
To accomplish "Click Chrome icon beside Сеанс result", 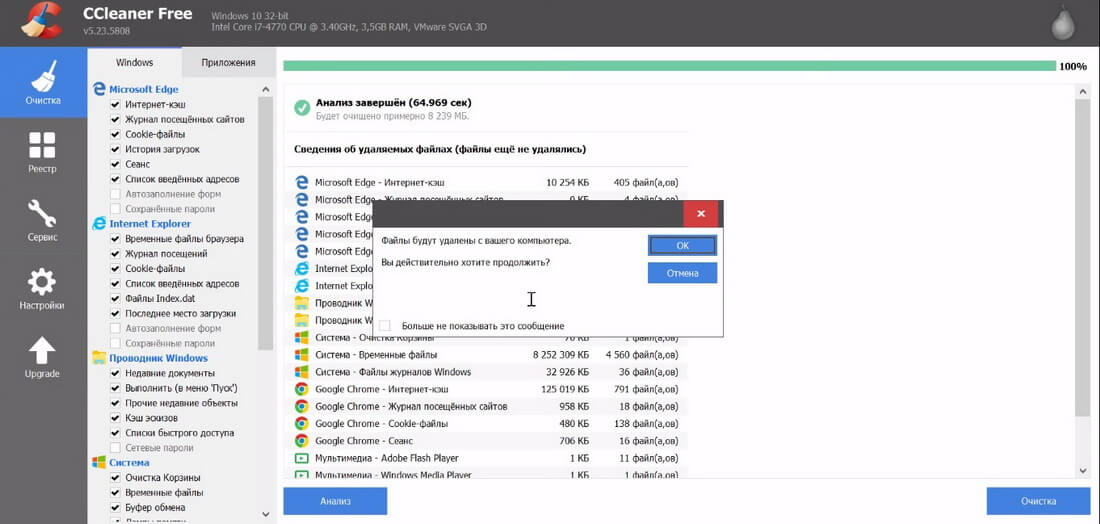I will click(x=302, y=441).
